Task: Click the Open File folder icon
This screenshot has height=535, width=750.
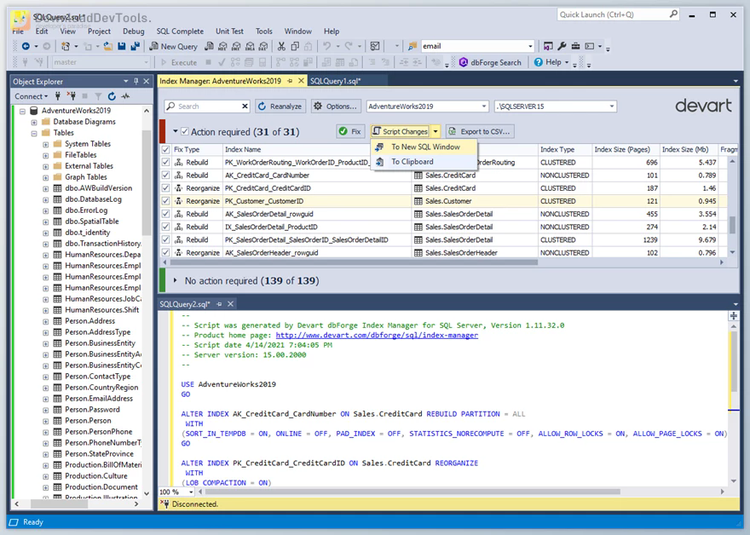Action: tap(109, 46)
